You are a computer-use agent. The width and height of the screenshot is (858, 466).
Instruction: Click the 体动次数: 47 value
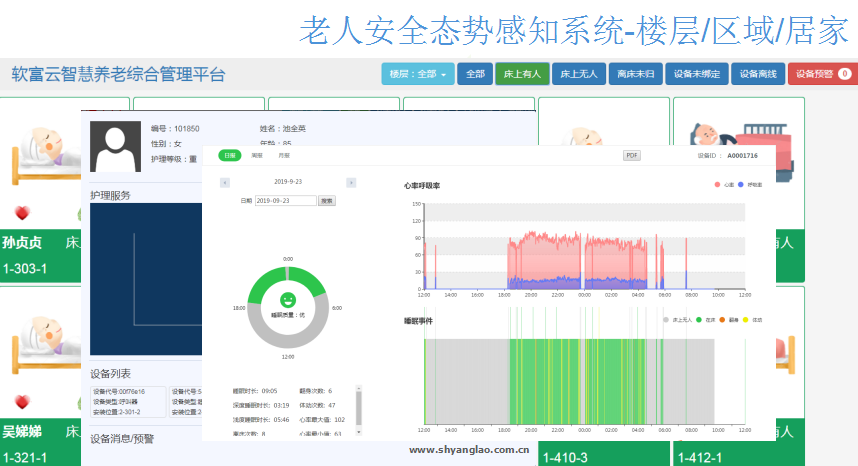[x=317, y=405]
